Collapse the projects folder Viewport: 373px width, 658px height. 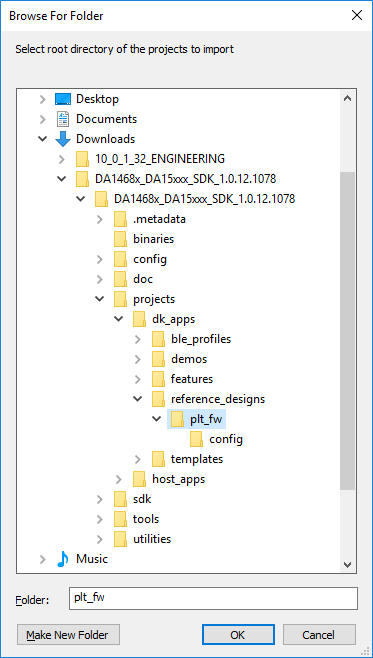(99, 299)
